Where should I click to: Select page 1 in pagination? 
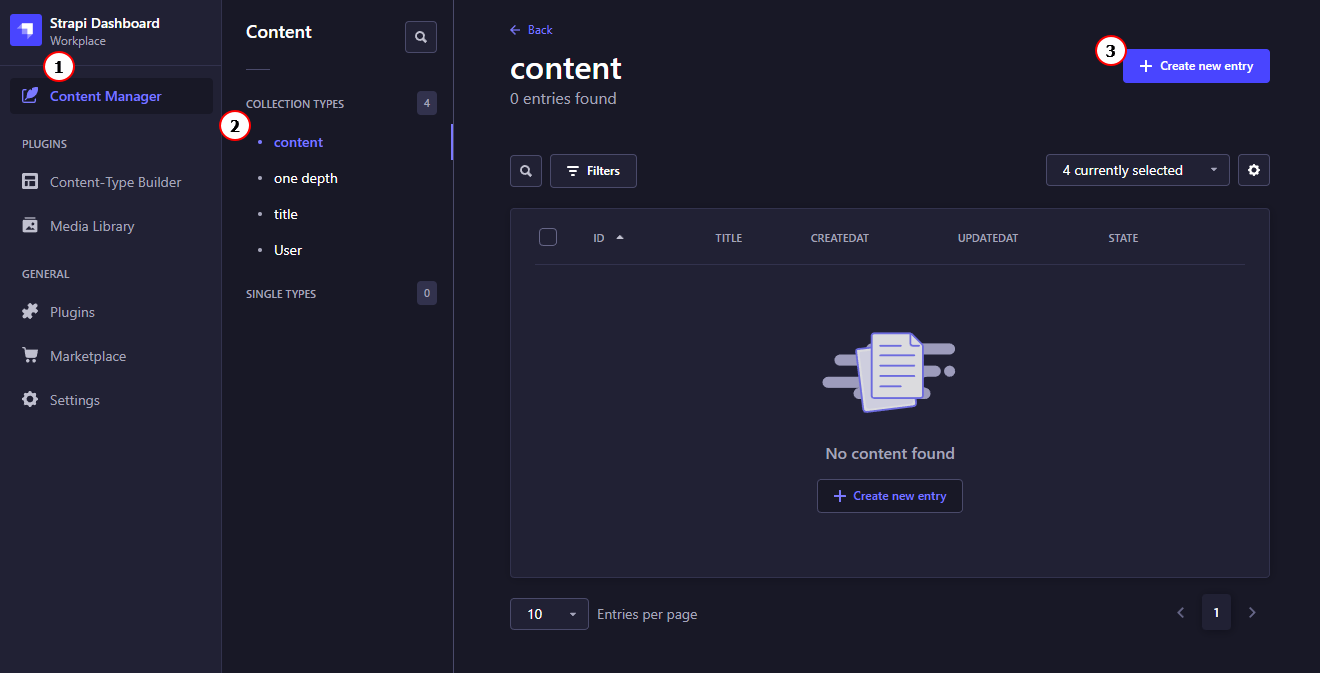pos(1216,612)
